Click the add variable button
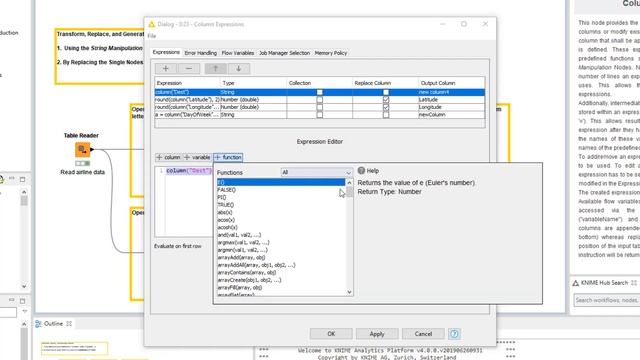 point(197,157)
